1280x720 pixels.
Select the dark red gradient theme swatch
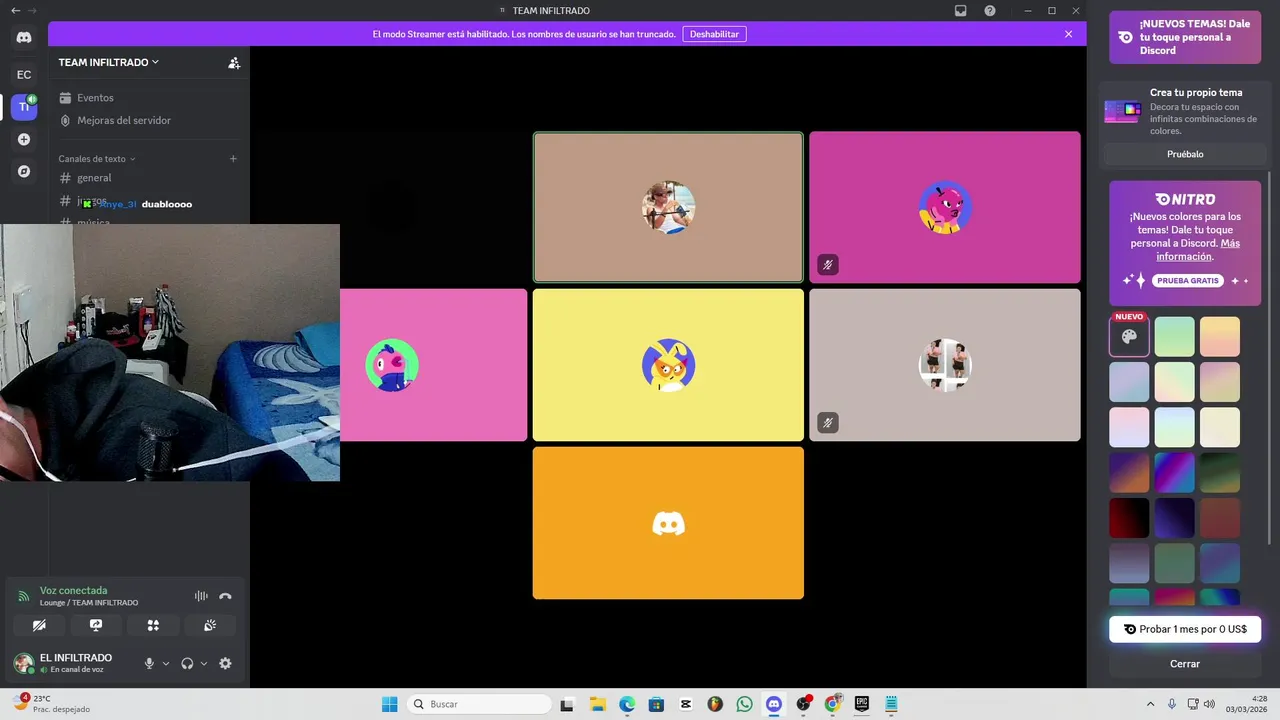click(x=1129, y=518)
